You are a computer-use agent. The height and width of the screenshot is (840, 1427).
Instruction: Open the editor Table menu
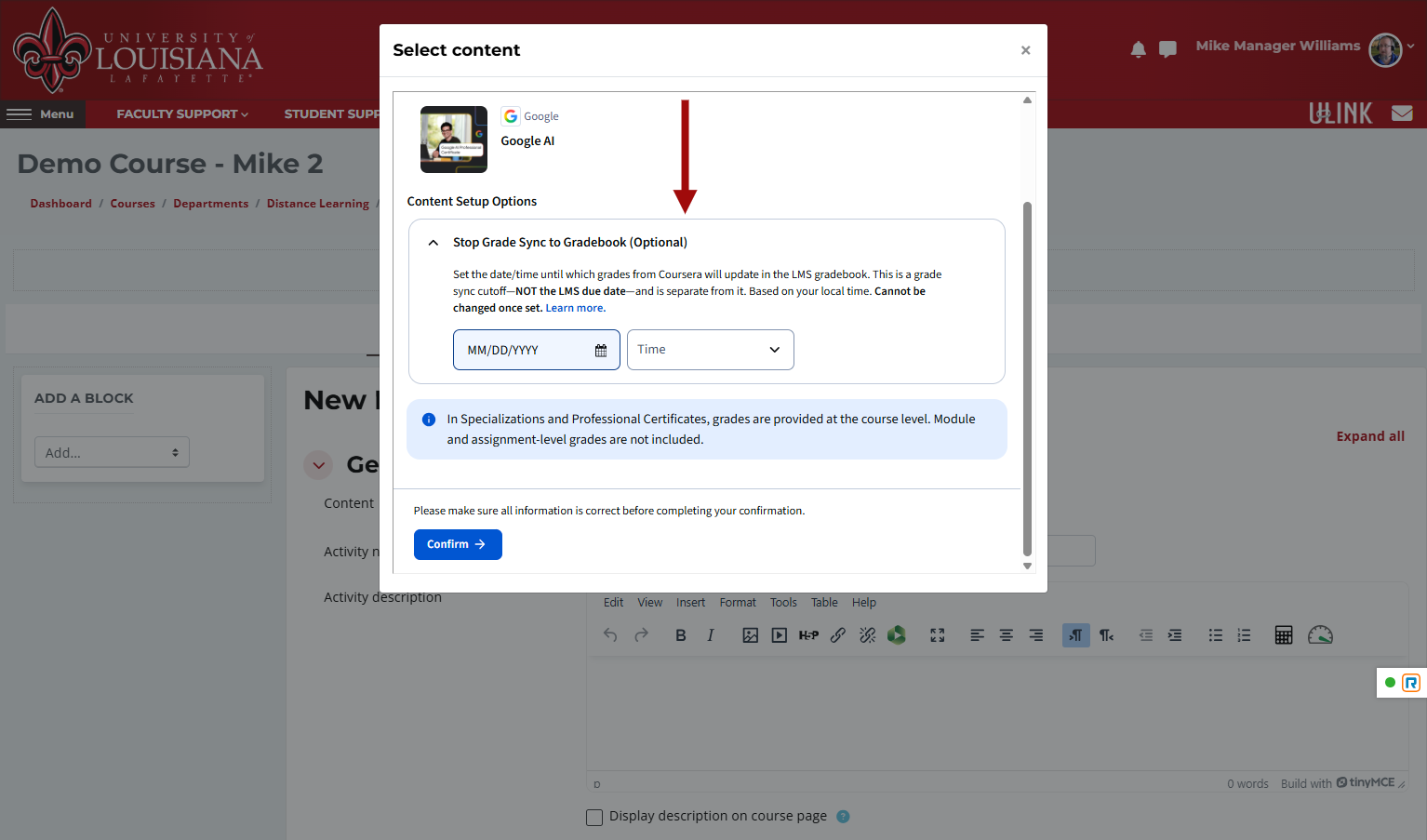[x=824, y=603]
